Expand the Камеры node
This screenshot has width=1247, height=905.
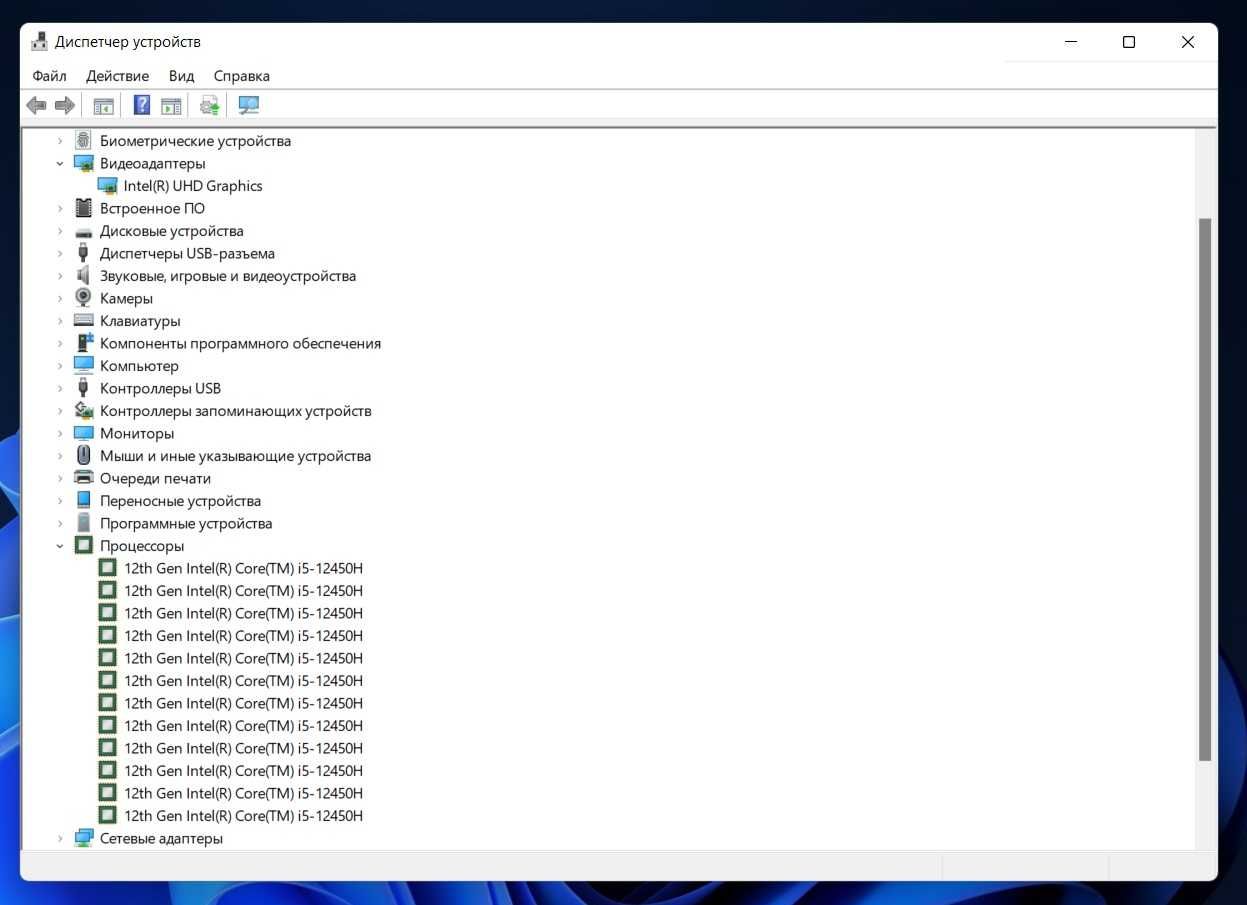pos(60,298)
